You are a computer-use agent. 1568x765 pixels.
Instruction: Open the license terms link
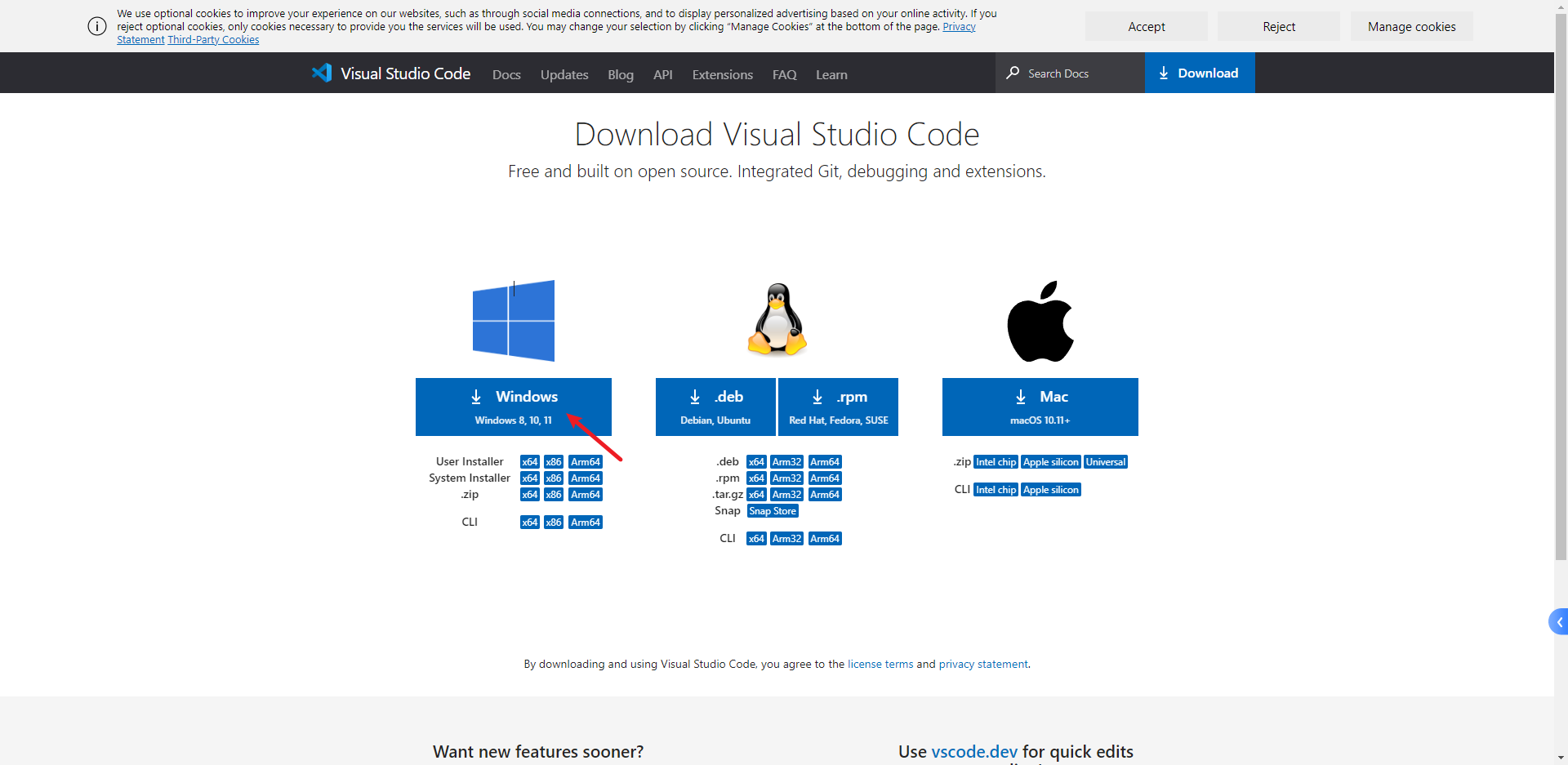pyautogui.click(x=880, y=664)
